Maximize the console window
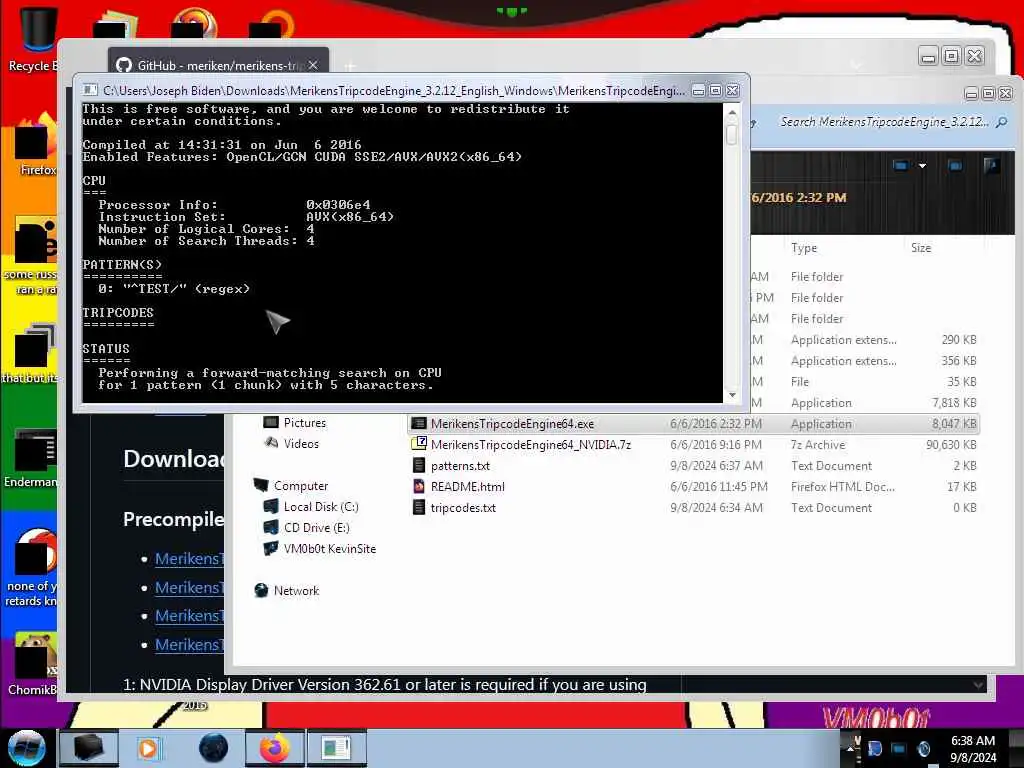 click(x=716, y=91)
